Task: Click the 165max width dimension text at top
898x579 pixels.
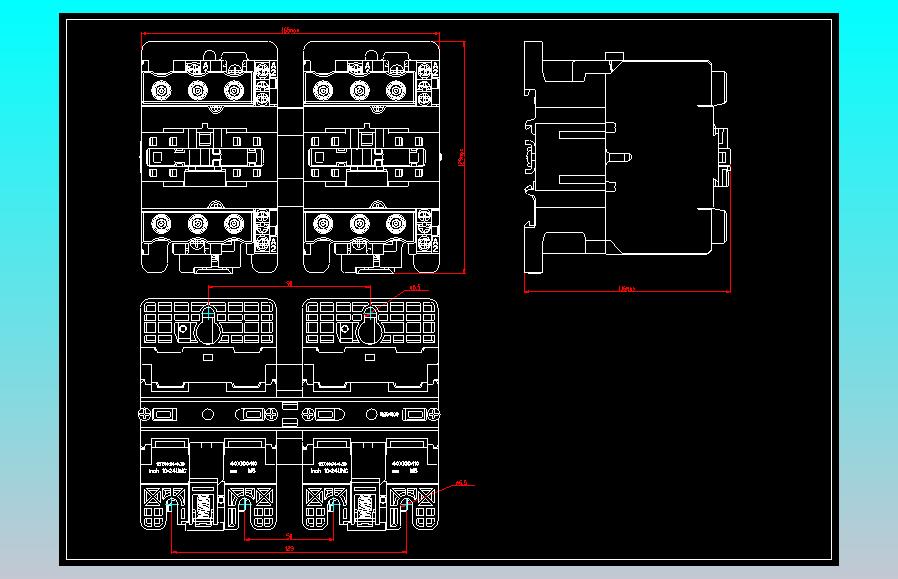Action: point(290,30)
